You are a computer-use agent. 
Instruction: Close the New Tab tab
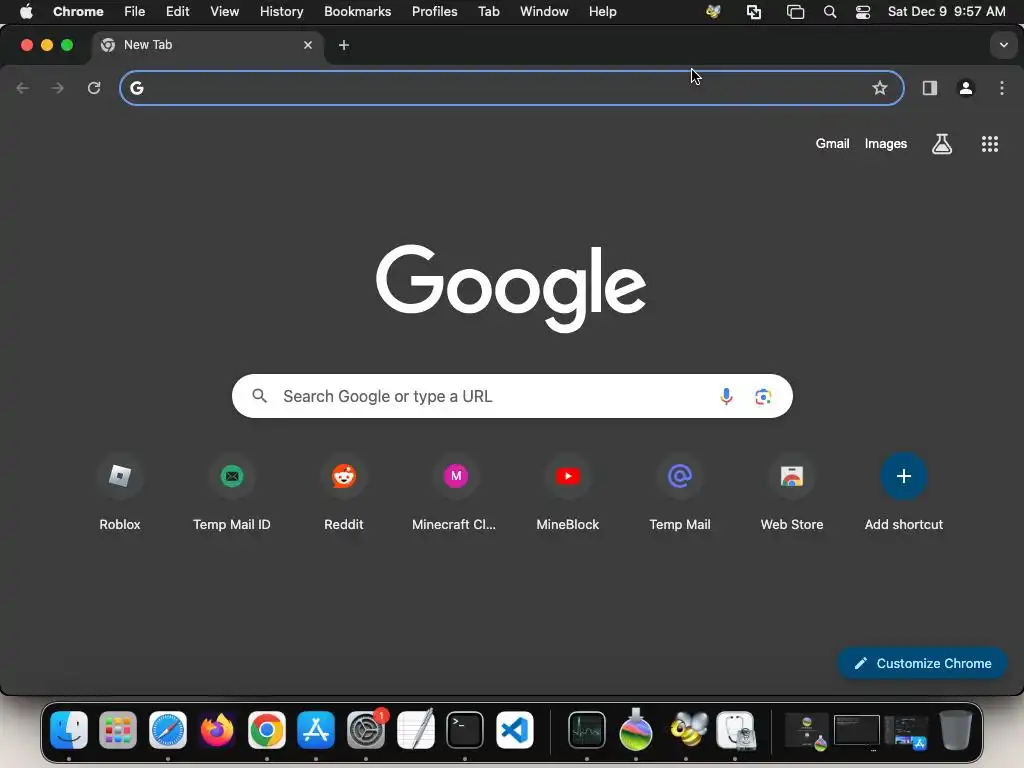[x=308, y=45]
